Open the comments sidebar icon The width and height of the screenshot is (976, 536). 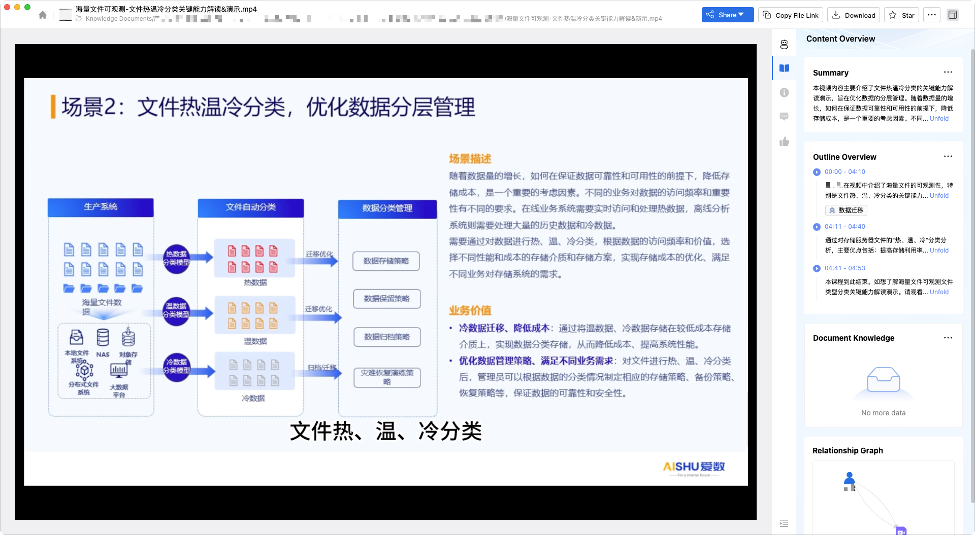click(784, 116)
